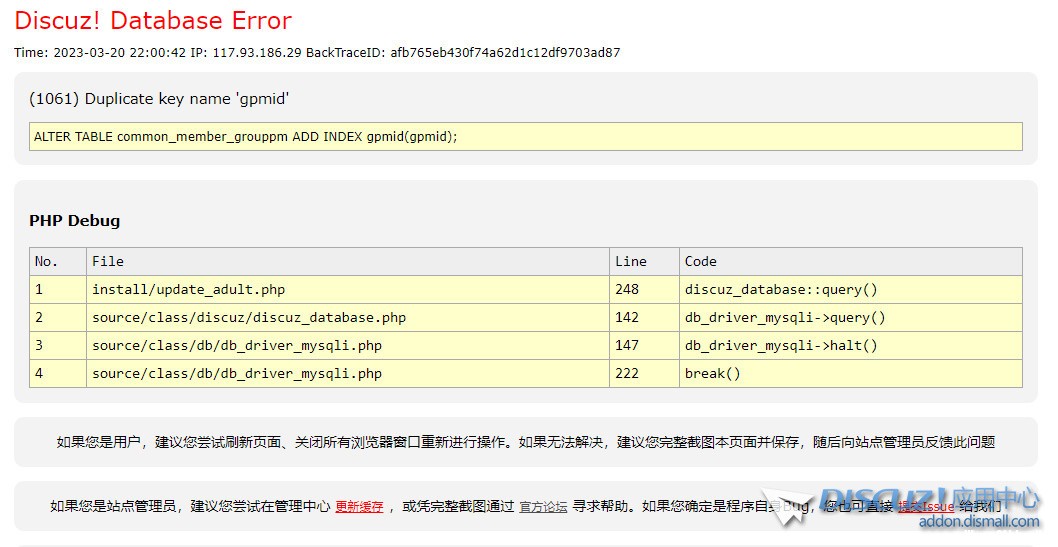Click the Line column header
Screen dimensions: 1058x547
tap(631, 261)
